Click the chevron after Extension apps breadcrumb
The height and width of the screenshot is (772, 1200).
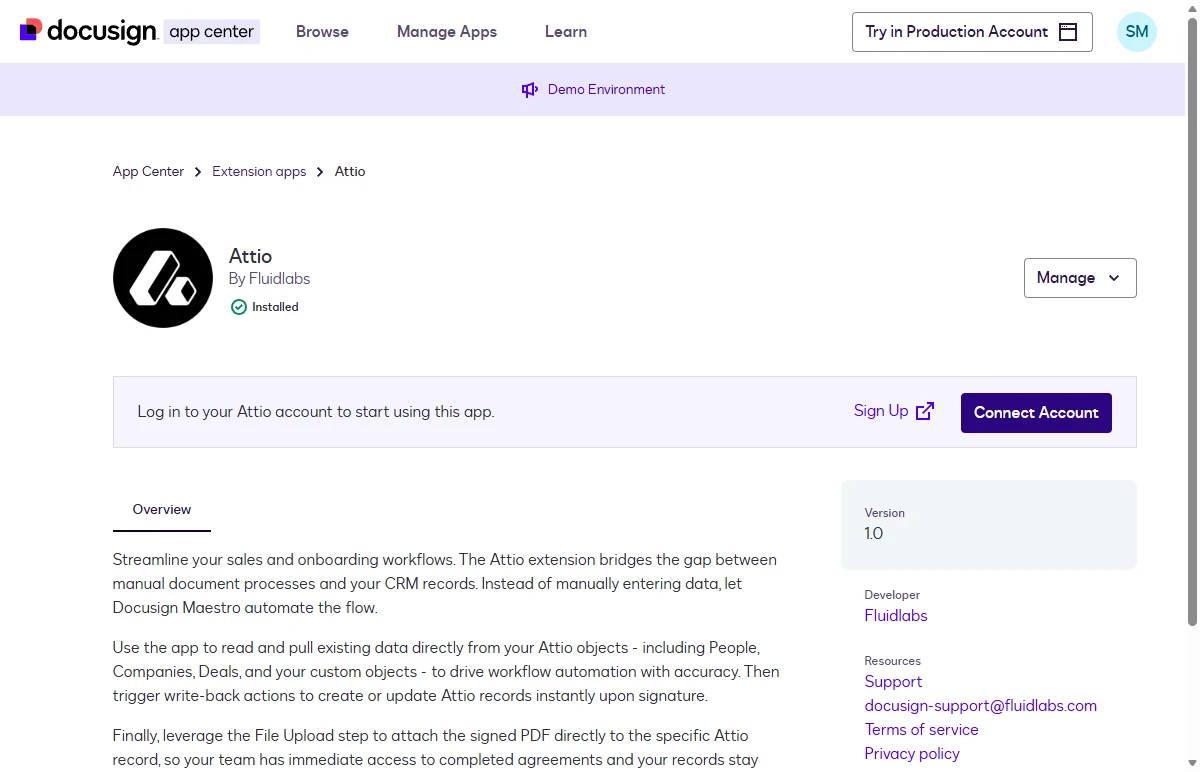[x=320, y=172]
